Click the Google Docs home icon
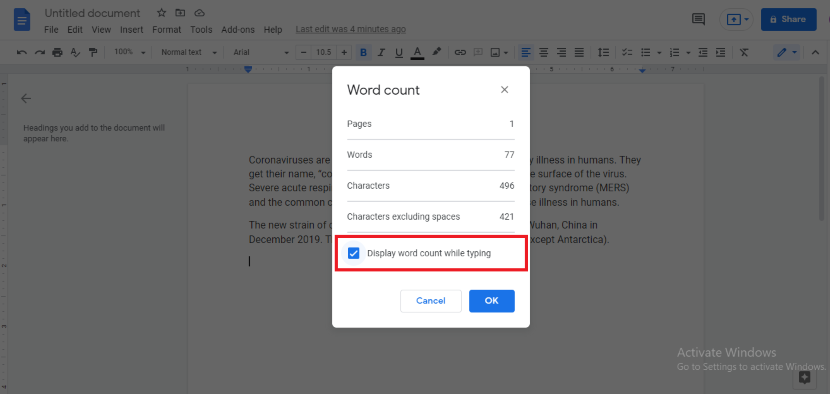830x394 pixels. click(22, 20)
